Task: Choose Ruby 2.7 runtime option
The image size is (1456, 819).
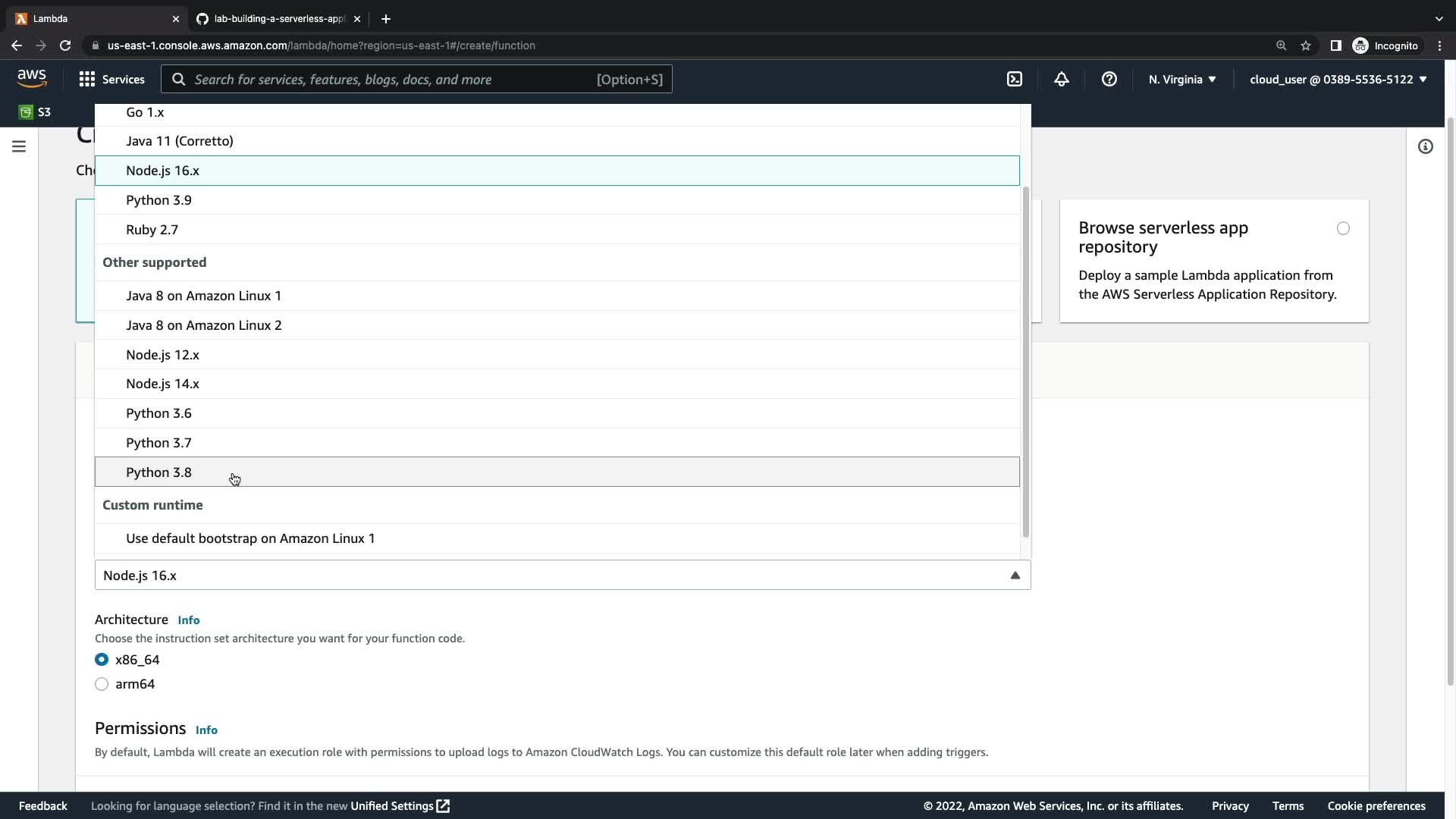Action: pyautogui.click(x=152, y=230)
